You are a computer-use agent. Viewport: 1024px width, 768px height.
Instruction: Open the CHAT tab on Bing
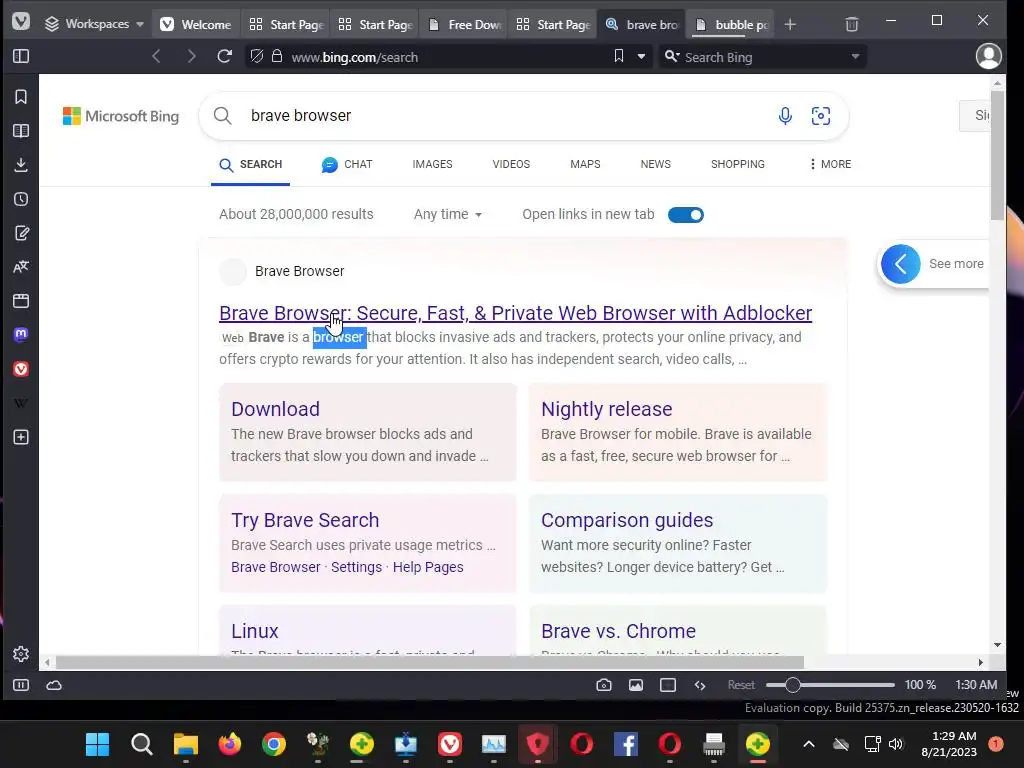[347, 165]
